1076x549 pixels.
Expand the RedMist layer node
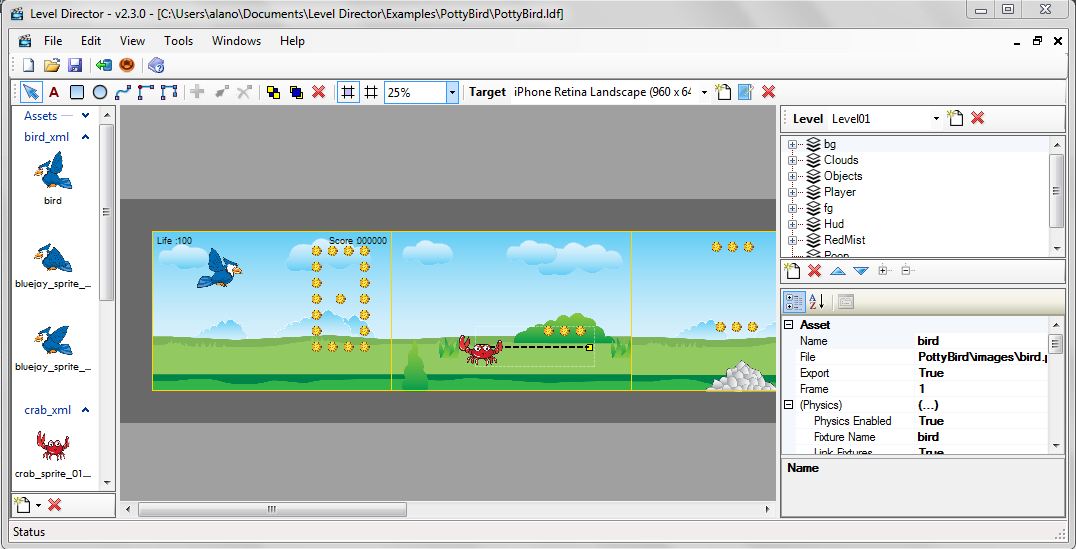click(792, 240)
